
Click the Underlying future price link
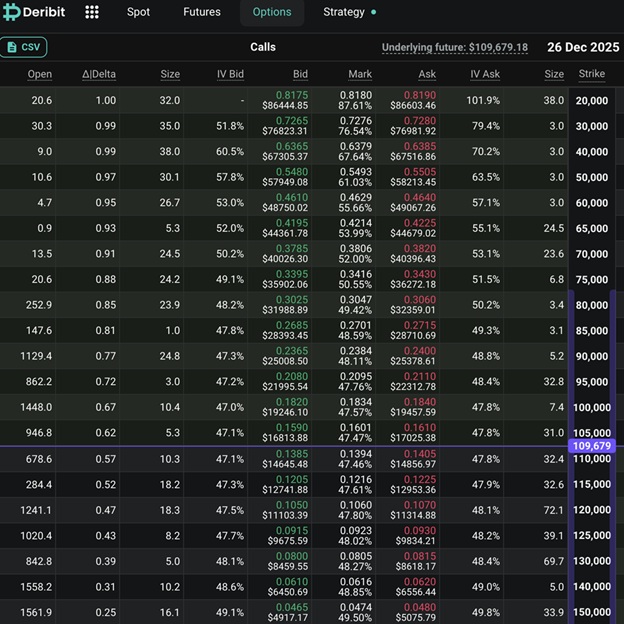[x=454, y=47]
